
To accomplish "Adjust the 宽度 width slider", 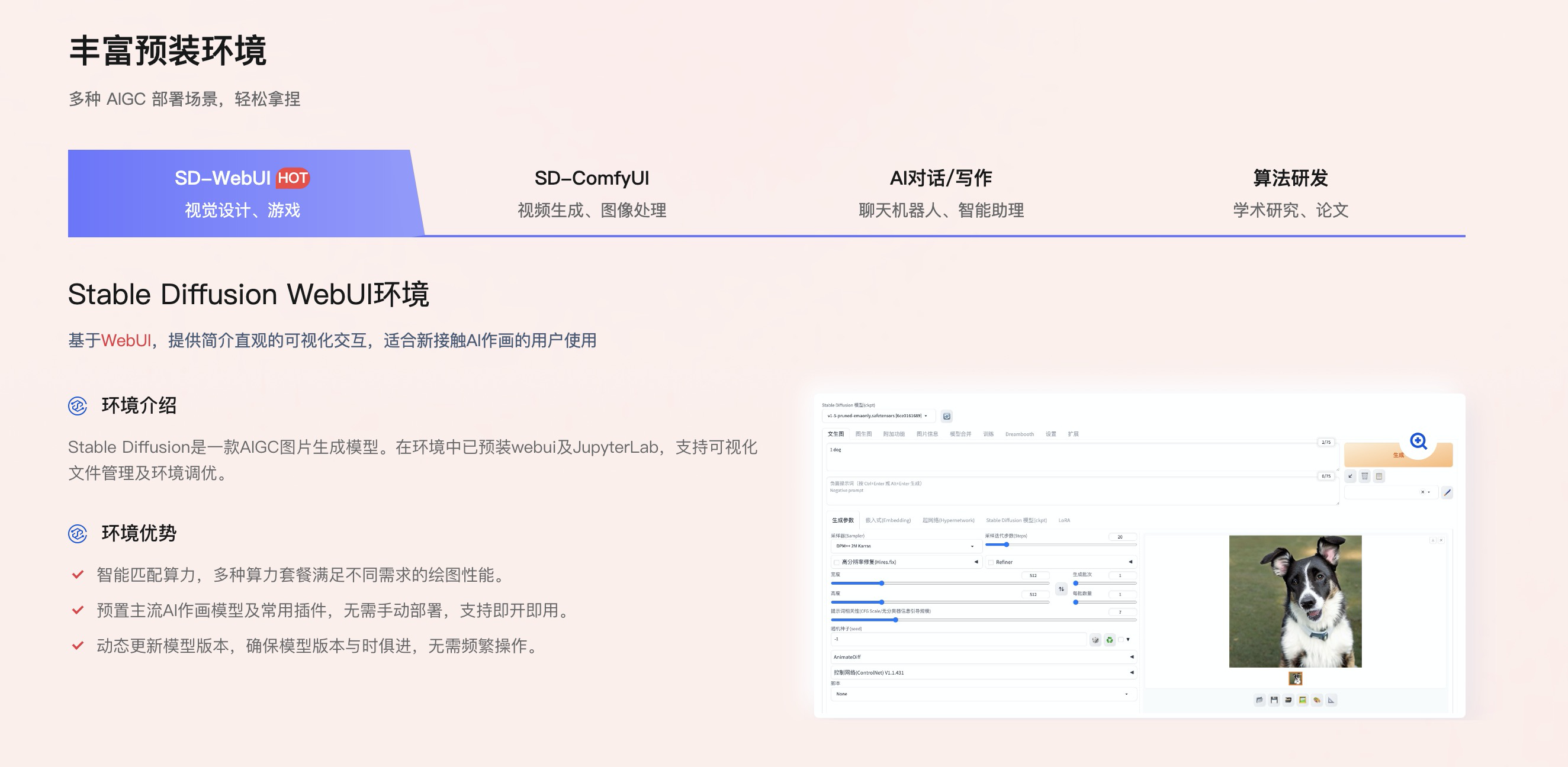I will click(940, 584).
